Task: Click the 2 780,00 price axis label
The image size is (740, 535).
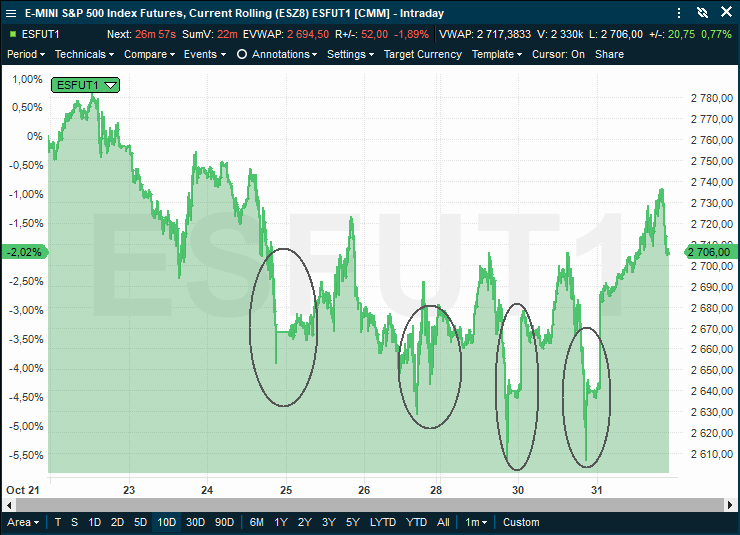Action: click(x=712, y=98)
